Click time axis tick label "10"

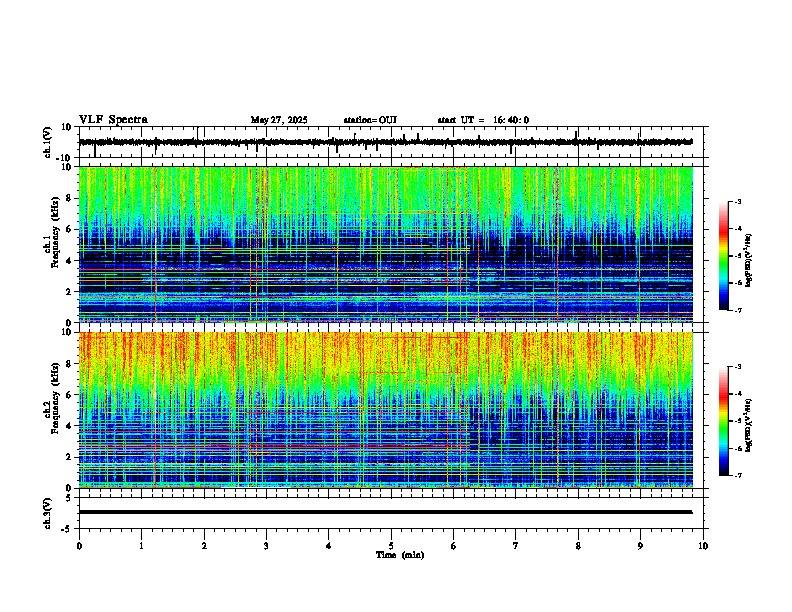703,546
